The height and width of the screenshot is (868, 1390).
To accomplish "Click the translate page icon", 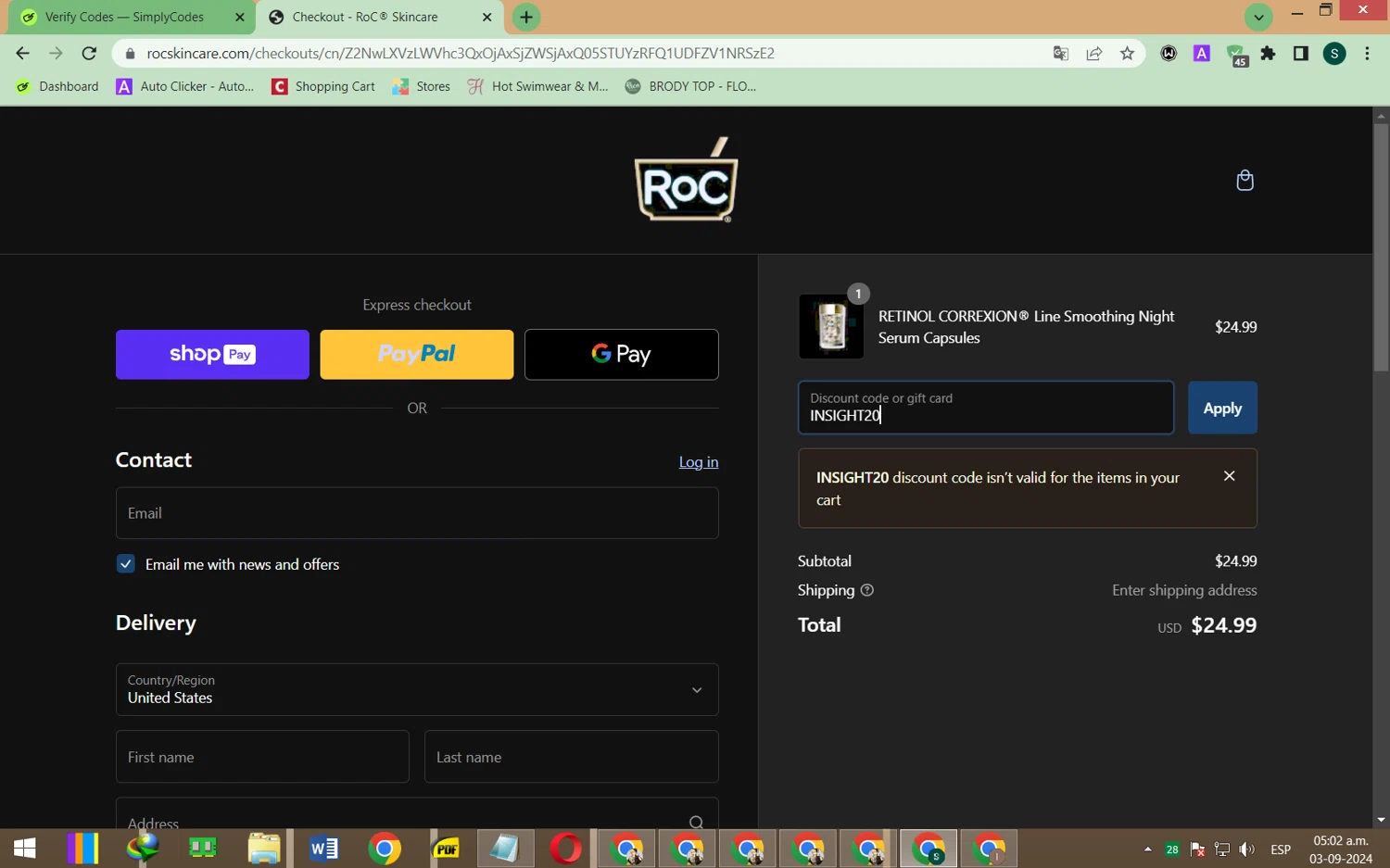I will [x=1061, y=54].
